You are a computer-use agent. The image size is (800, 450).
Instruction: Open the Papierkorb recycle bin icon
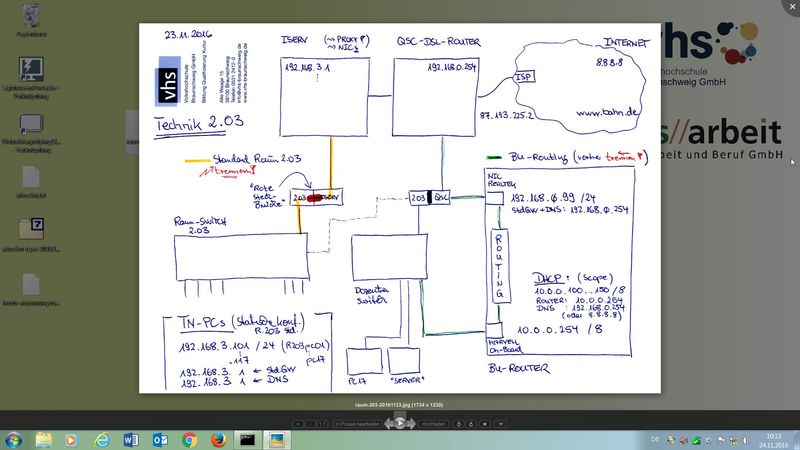click(x=31, y=19)
